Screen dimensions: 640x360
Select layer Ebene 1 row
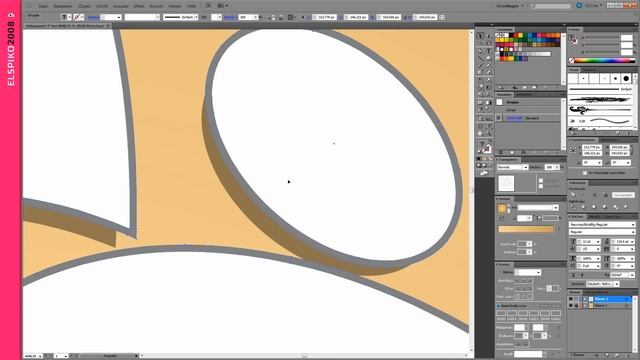(x=601, y=305)
